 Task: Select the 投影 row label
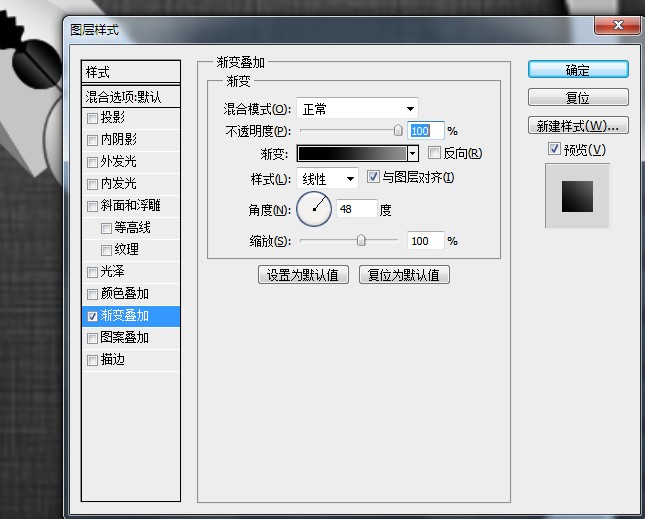tap(113, 117)
